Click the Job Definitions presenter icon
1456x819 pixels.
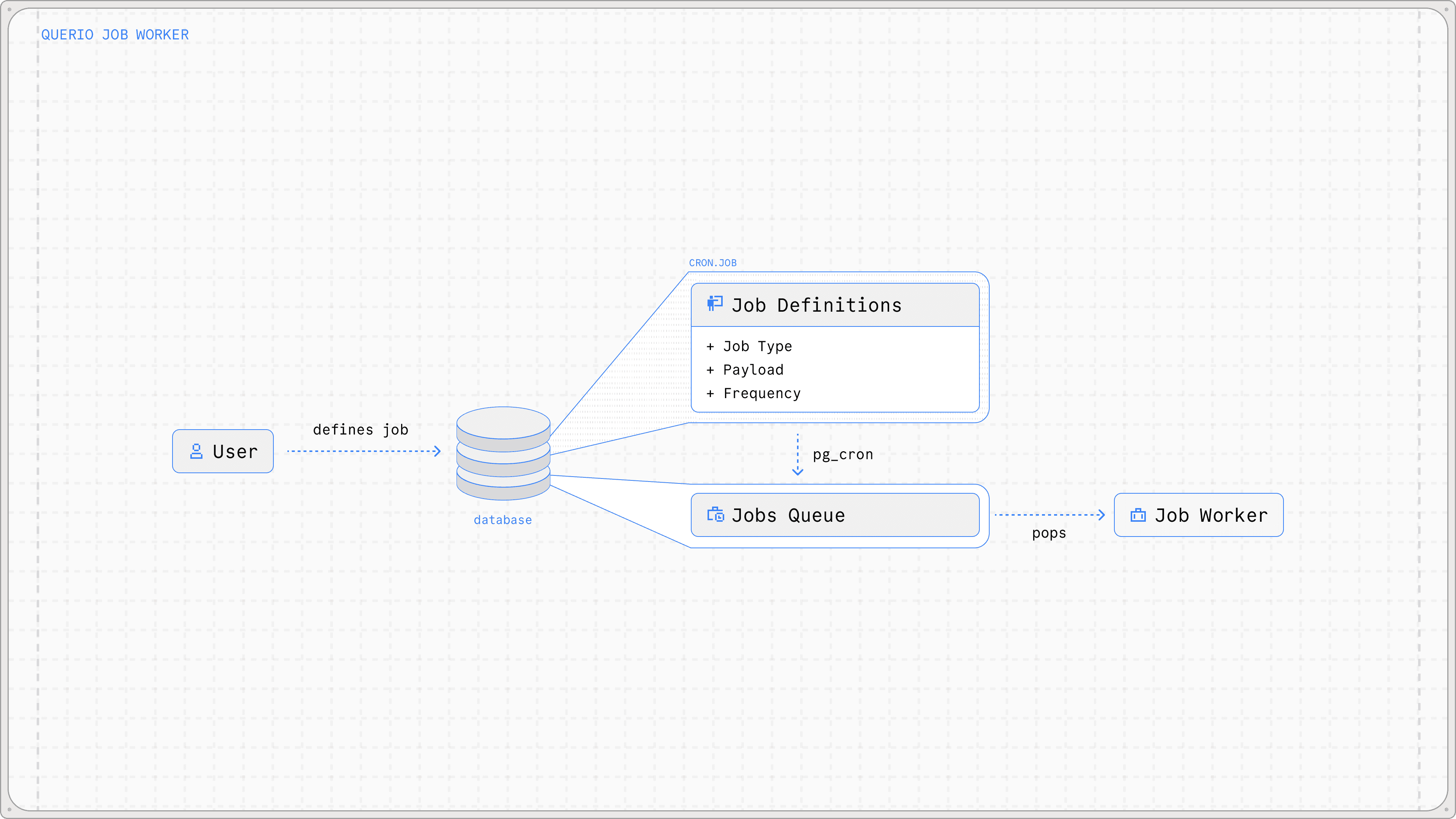(x=715, y=303)
